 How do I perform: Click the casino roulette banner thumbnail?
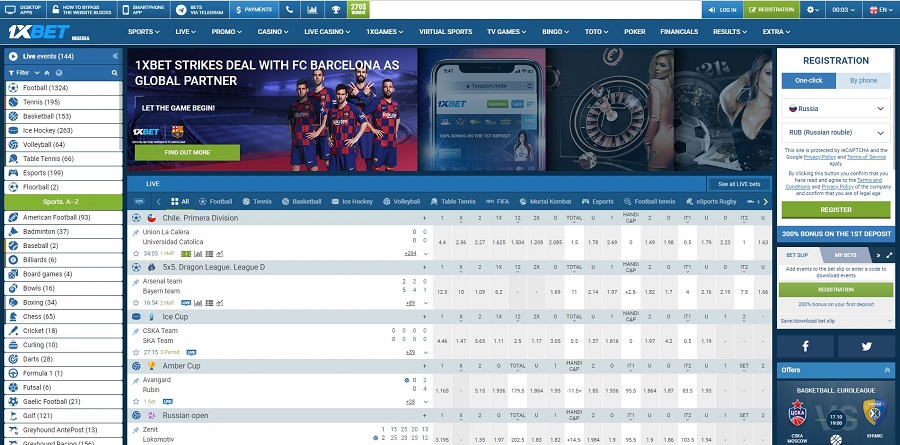[610, 109]
